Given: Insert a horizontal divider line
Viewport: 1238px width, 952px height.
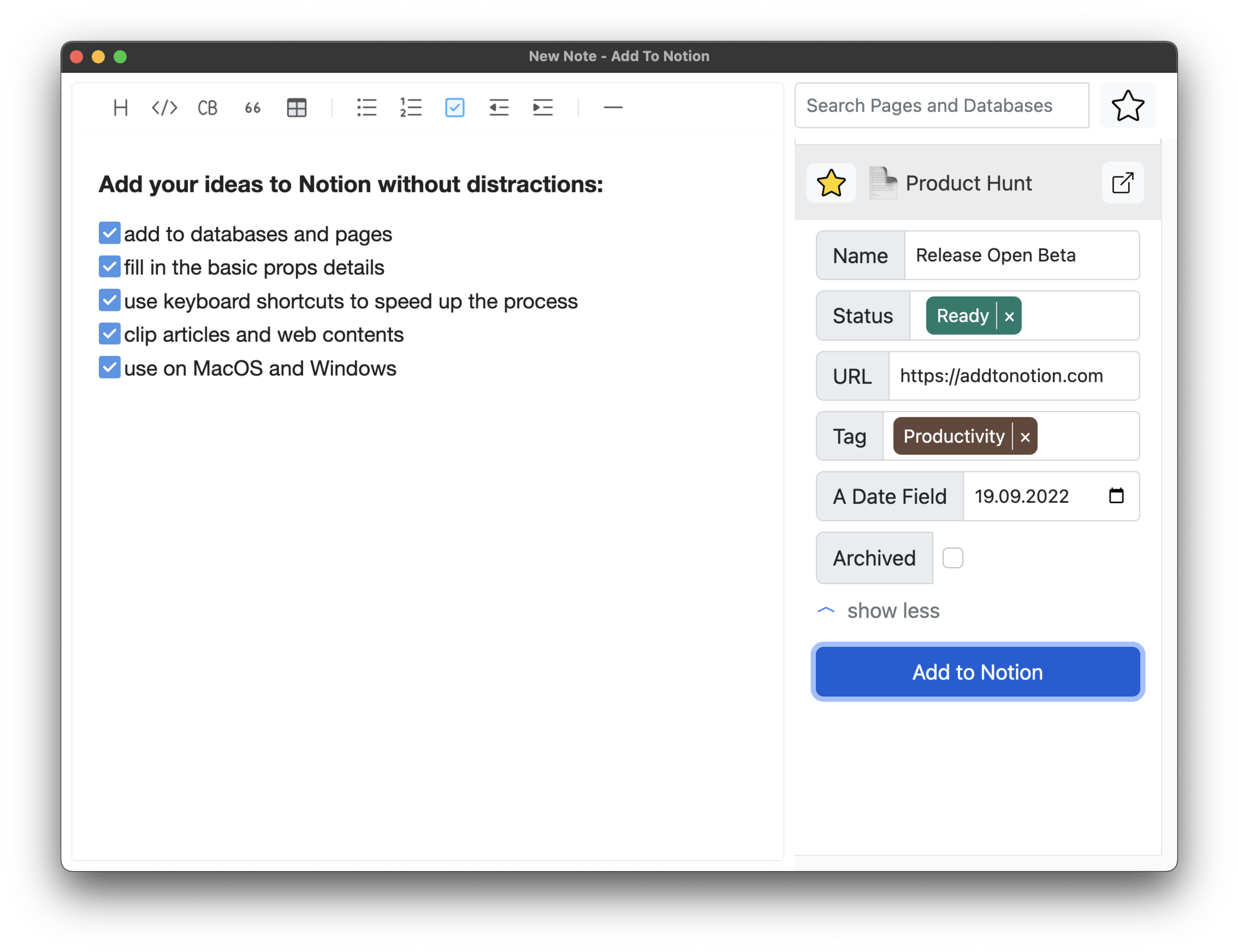Looking at the screenshot, I should pyautogui.click(x=613, y=108).
